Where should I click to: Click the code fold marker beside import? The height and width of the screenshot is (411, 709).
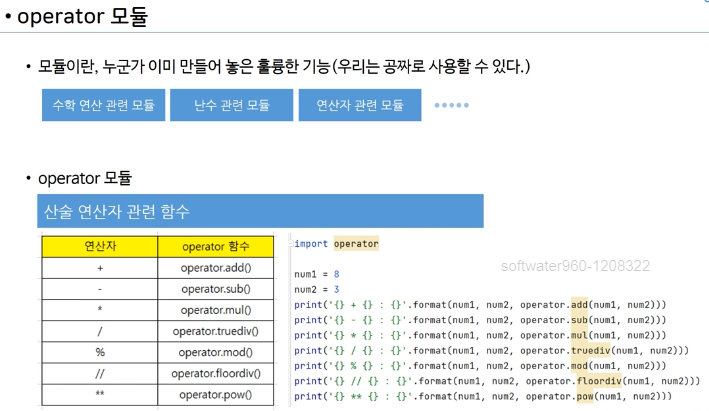click(x=290, y=244)
